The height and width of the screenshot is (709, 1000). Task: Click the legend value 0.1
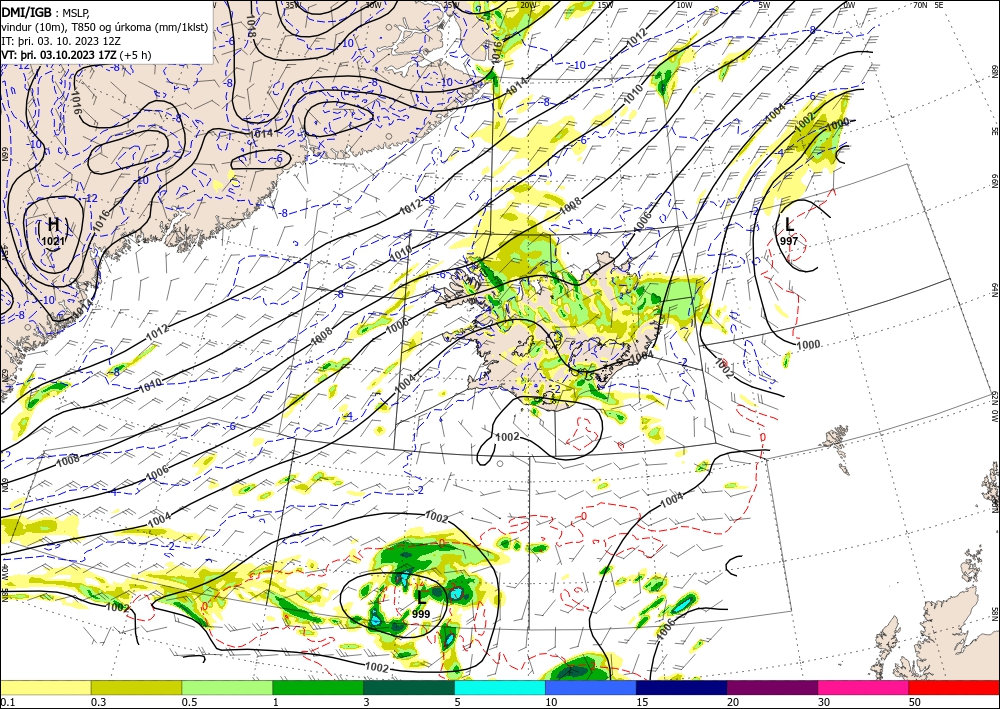click(7, 702)
